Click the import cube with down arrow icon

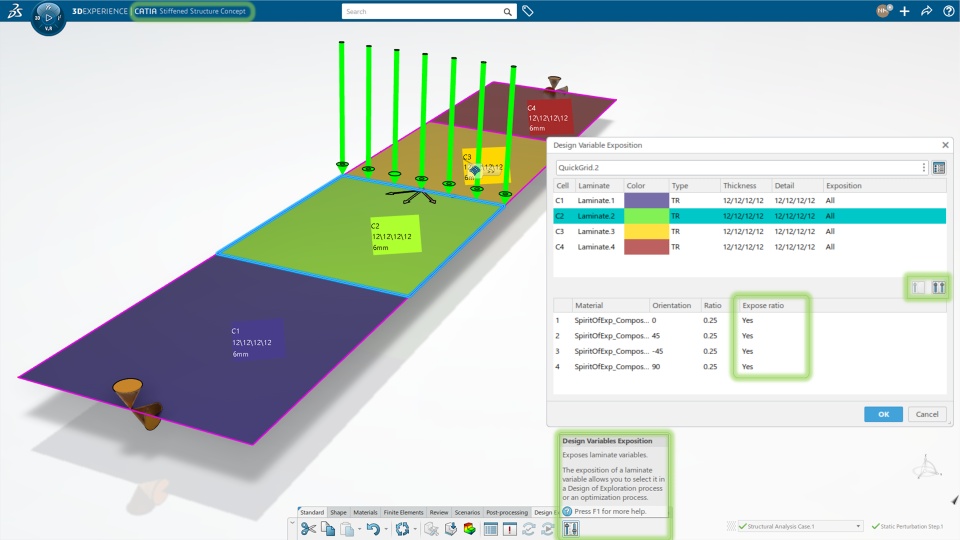pyautogui.click(x=451, y=529)
